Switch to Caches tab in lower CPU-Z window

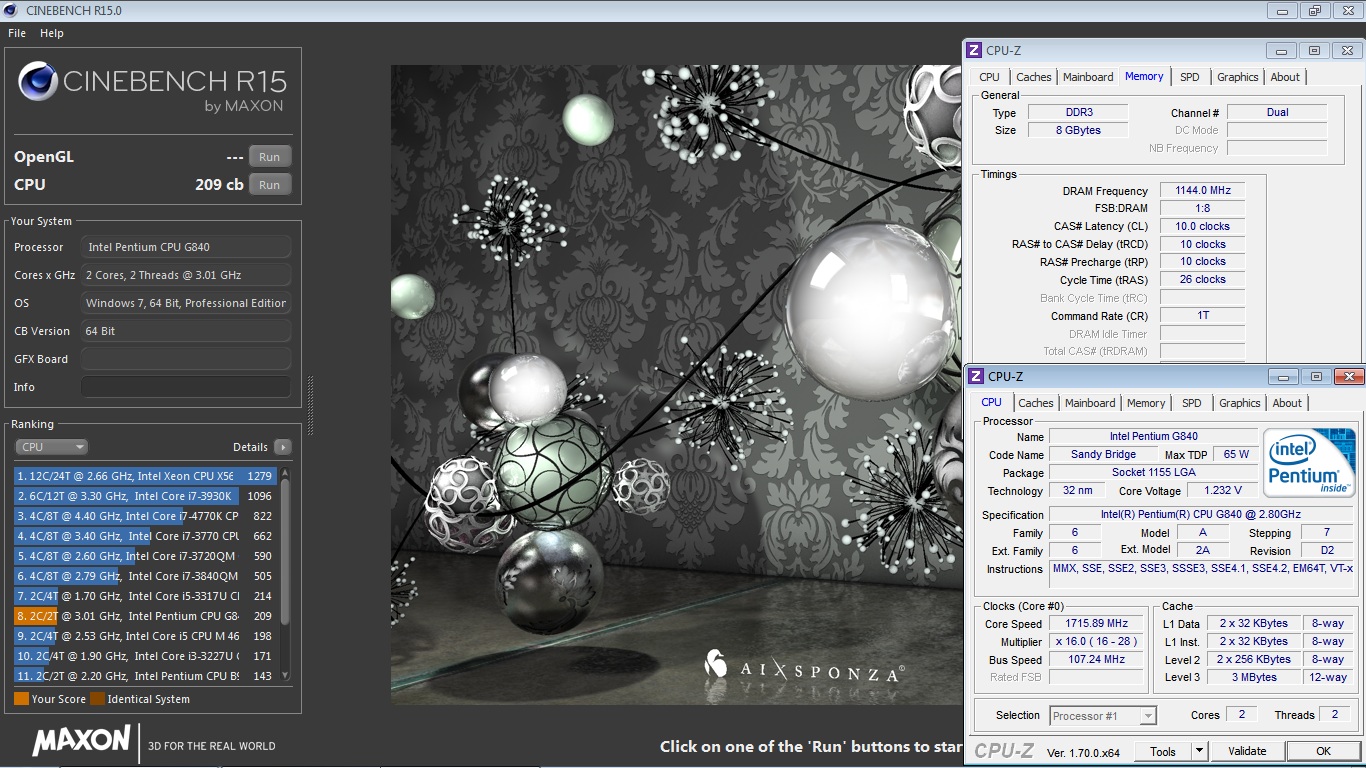tap(1035, 403)
